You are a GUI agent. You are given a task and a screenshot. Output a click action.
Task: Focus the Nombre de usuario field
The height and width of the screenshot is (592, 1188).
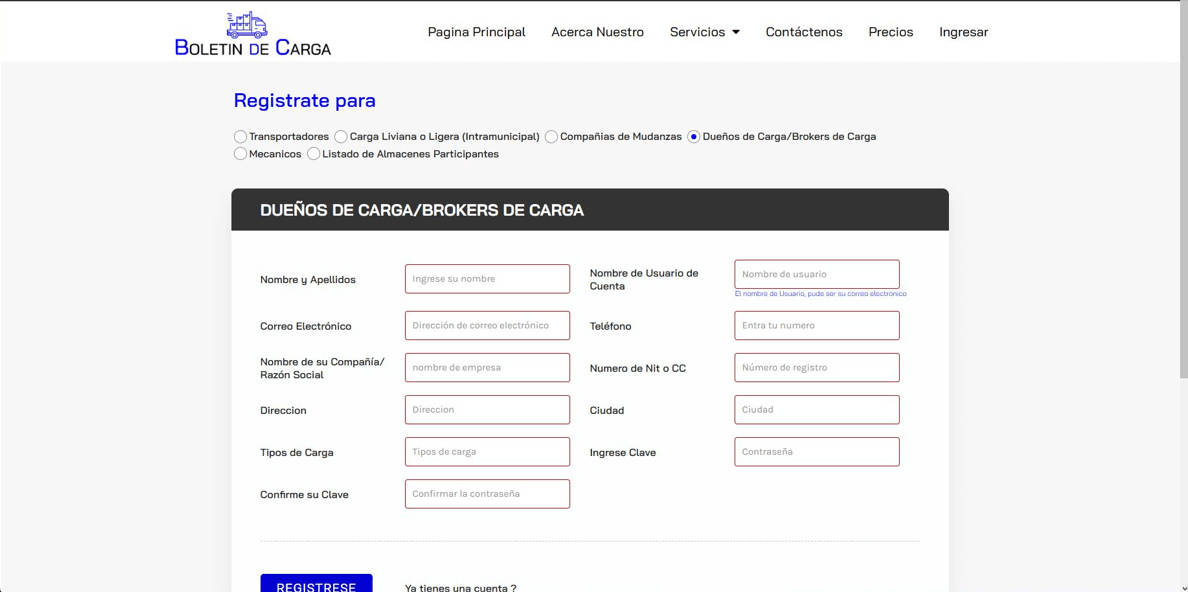[816, 274]
